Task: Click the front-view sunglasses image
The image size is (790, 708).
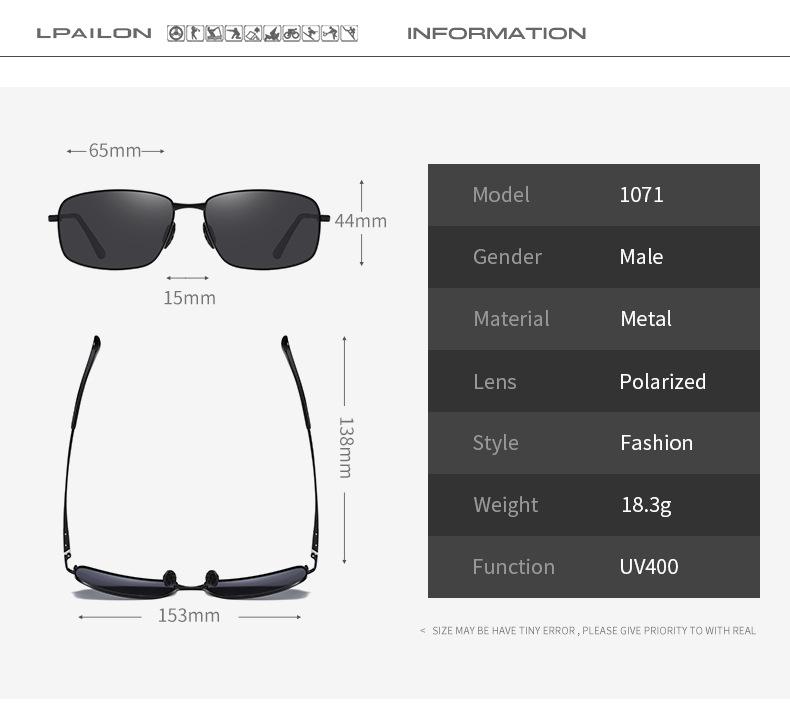Action: (x=189, y=229)
